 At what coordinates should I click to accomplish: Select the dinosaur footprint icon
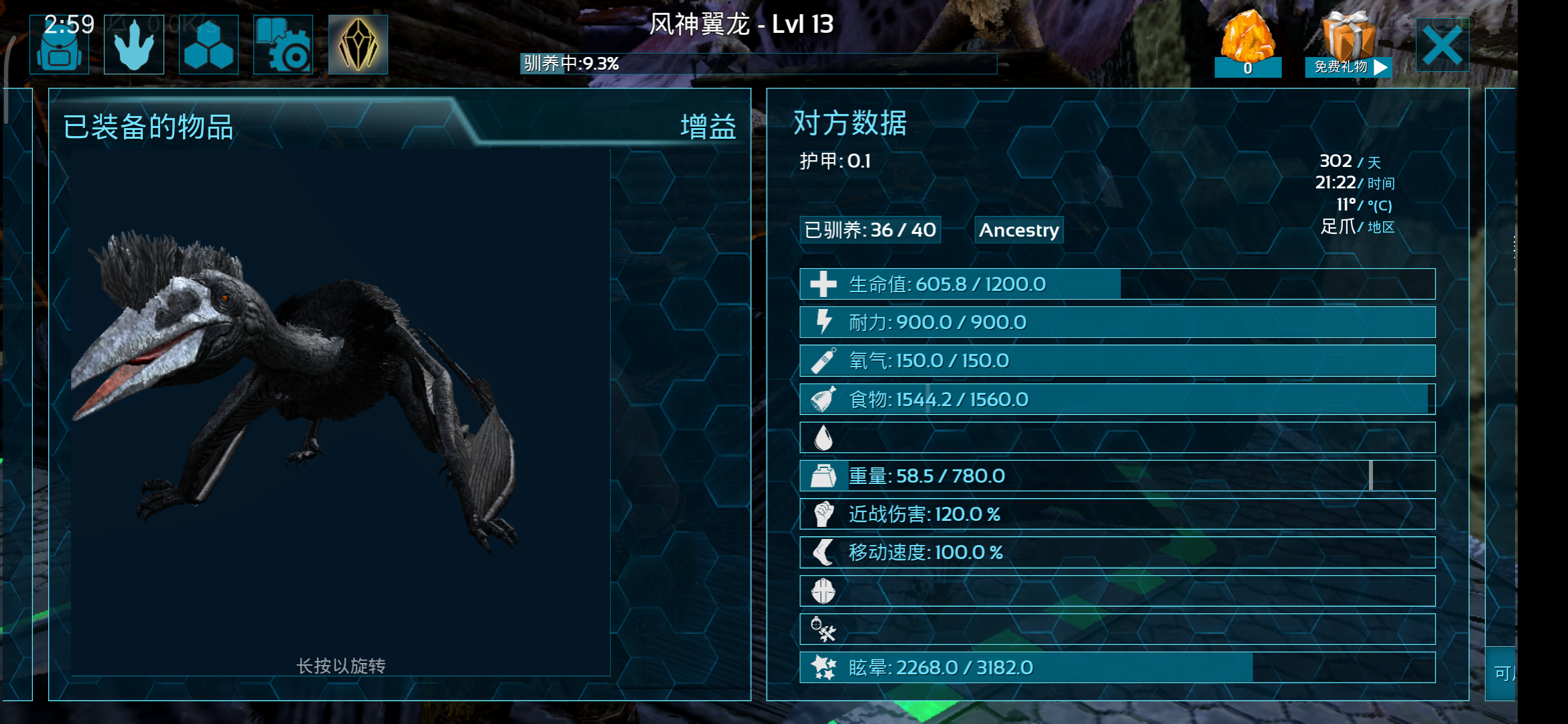pyautogui.click(x=134, y=44)
